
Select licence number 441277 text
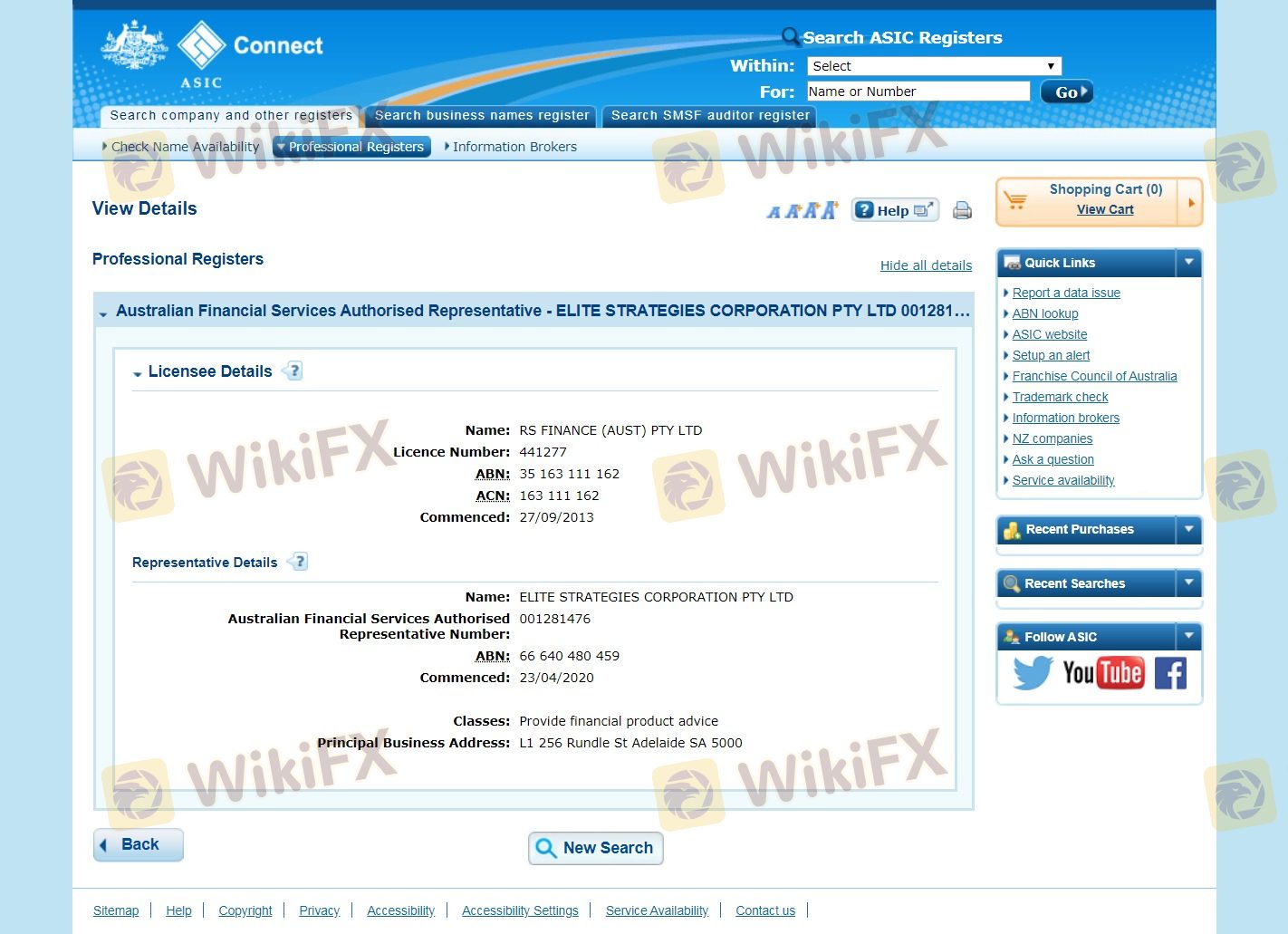543,452
